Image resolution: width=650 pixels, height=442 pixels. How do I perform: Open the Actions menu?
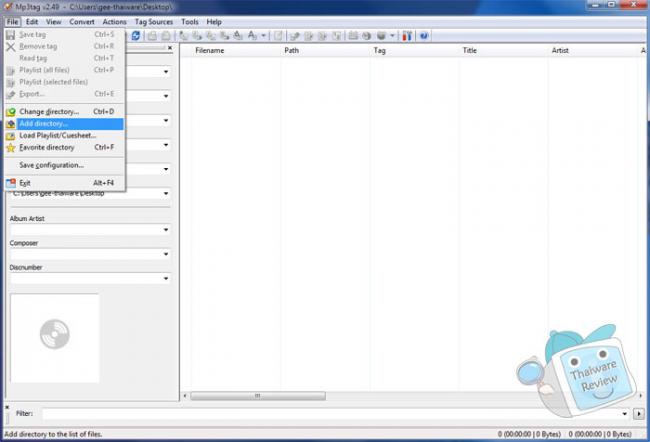[114, 22]
